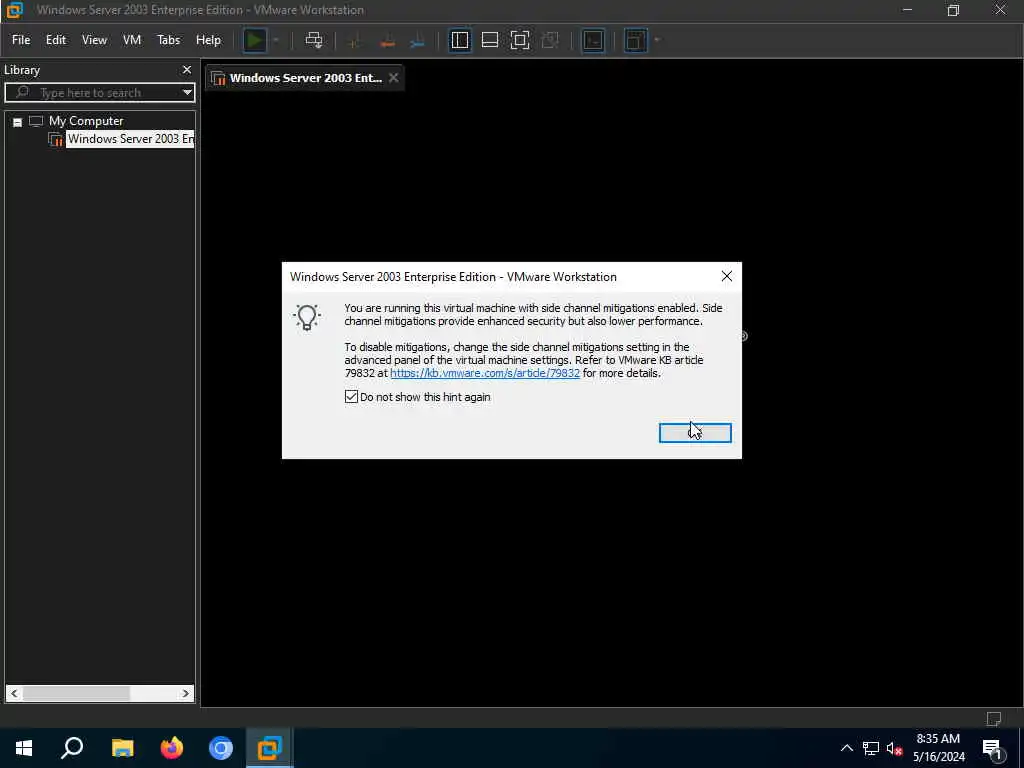Click the dialog's confirm button

click(695, 433)
